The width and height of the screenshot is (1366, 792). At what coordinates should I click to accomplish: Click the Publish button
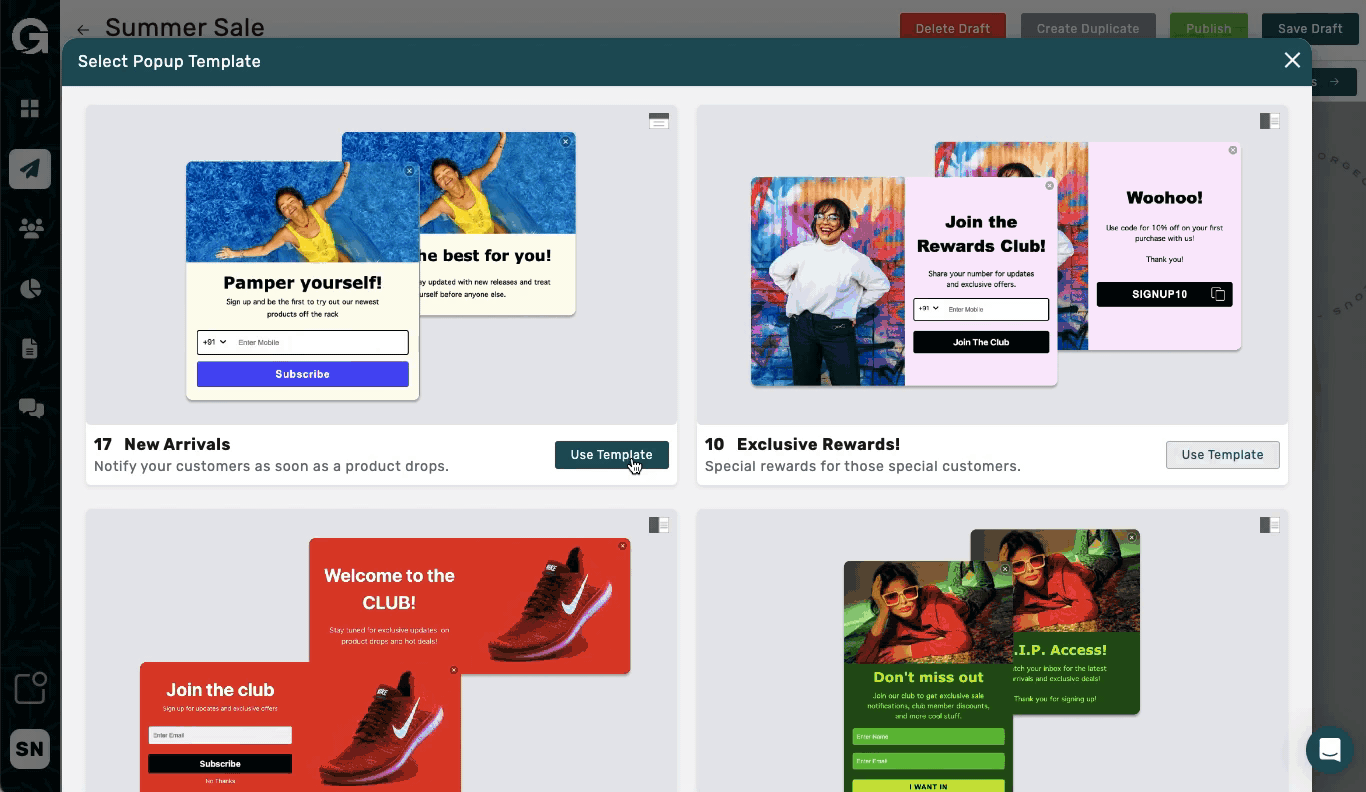pyautogui.click(x=1208, y=28)
